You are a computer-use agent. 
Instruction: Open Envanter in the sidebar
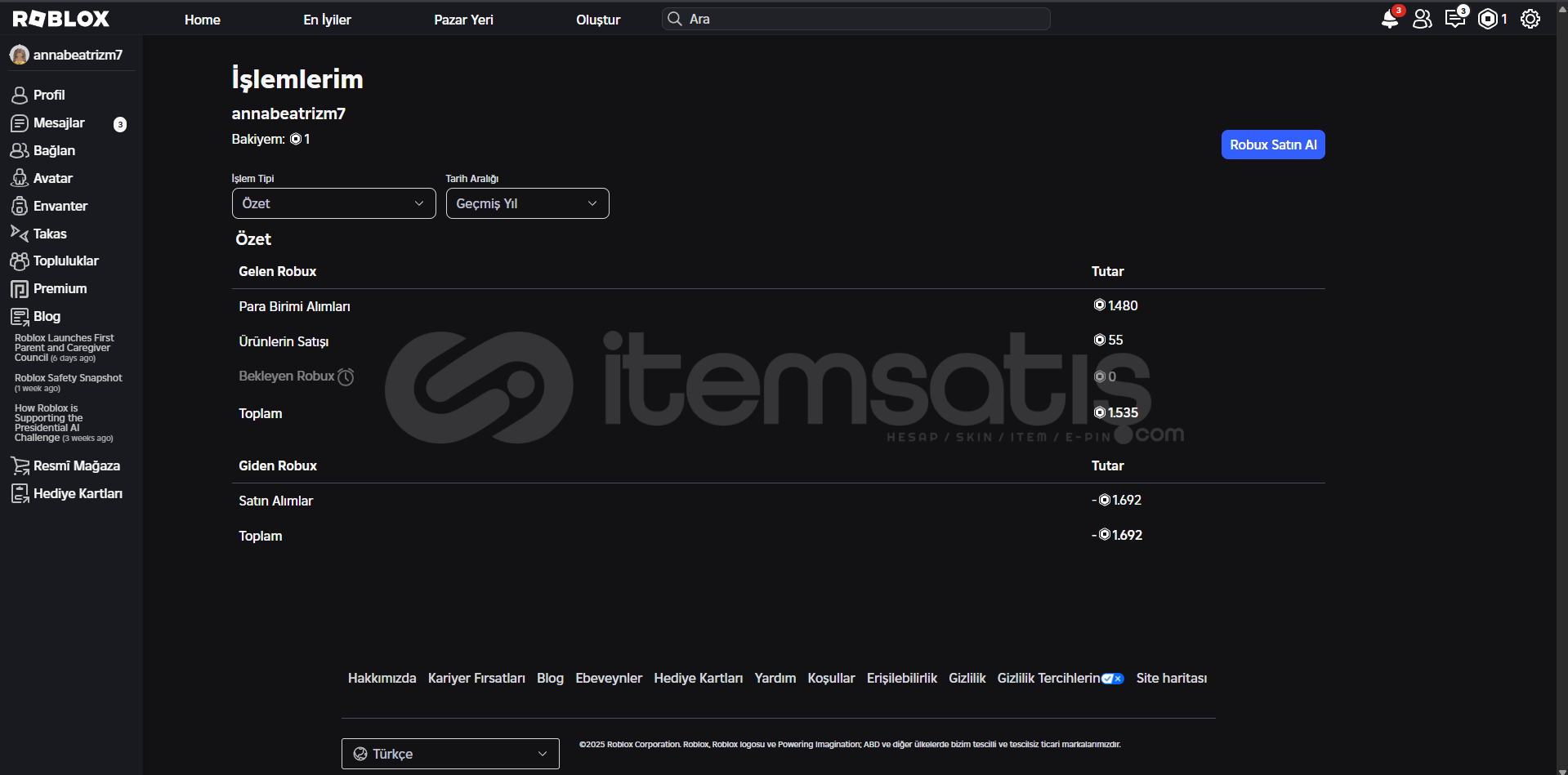pyautogui.click(x=60, y=206)
